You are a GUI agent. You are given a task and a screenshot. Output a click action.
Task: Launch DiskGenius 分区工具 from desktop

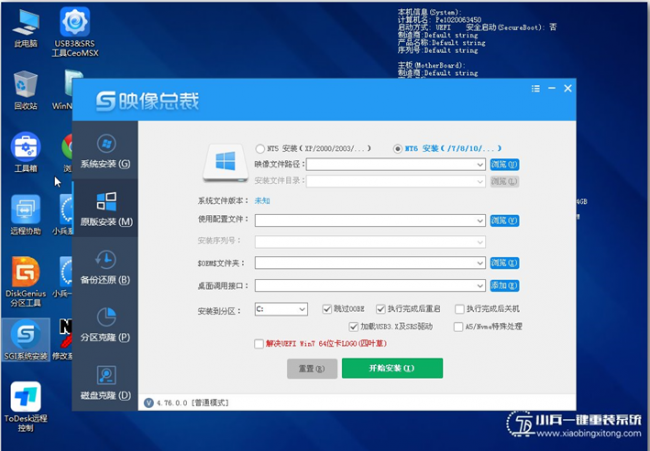[x=26, y=282]
